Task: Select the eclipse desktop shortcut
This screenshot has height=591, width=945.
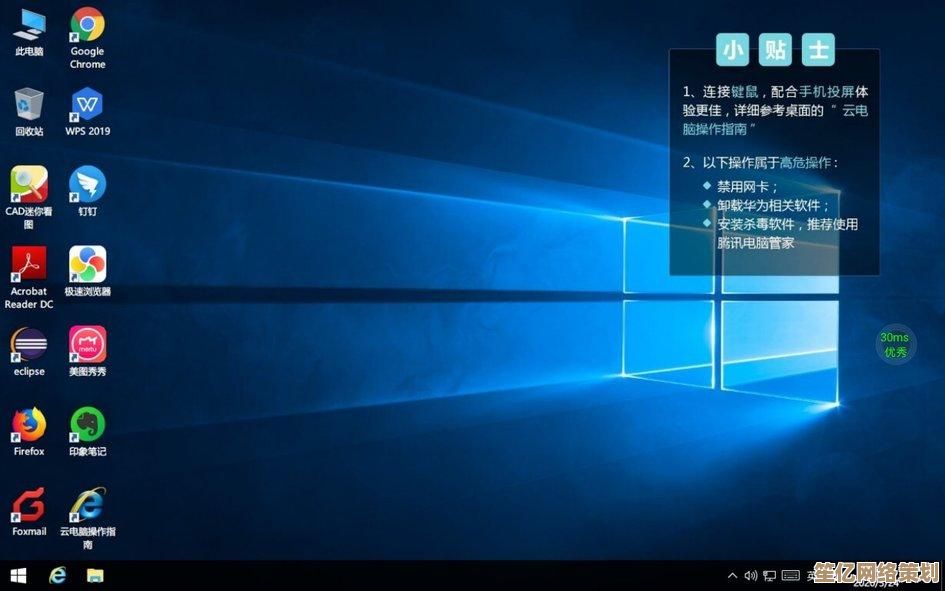Action: [x=29, y=352]
